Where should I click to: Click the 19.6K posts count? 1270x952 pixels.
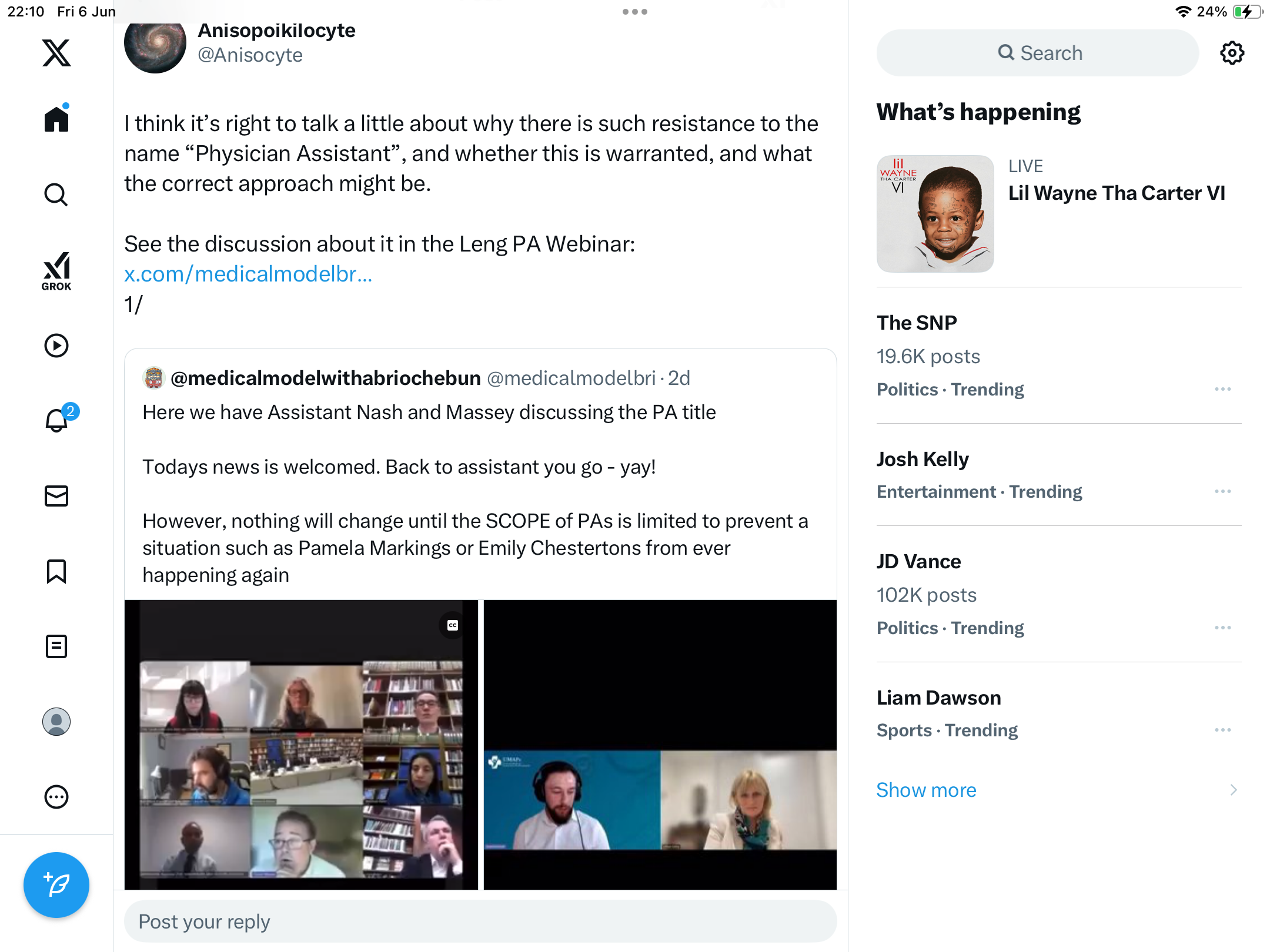coord(928,357)
